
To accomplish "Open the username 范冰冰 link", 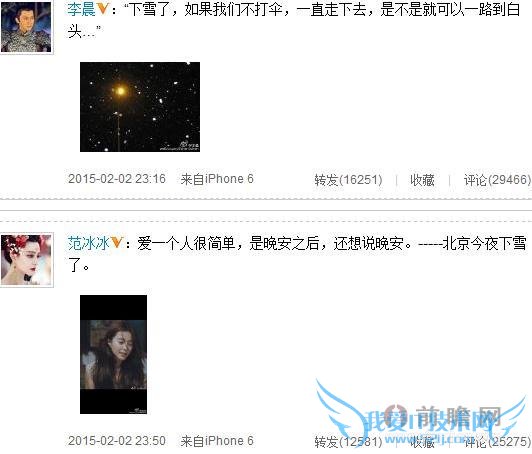I will [88, 243].
